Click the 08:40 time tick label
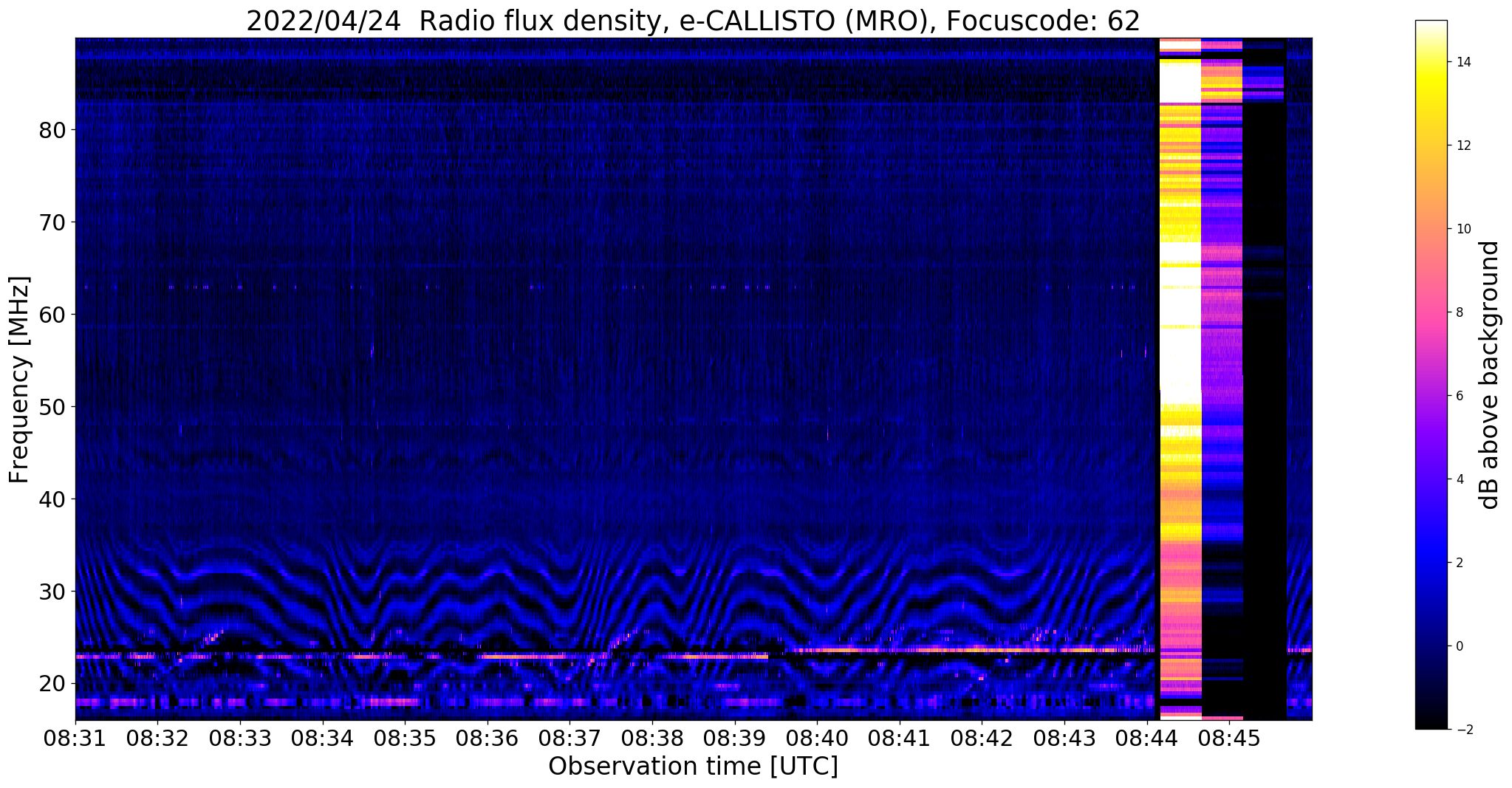Screen dimensions: 1512x788 click(x=817, y=738)
